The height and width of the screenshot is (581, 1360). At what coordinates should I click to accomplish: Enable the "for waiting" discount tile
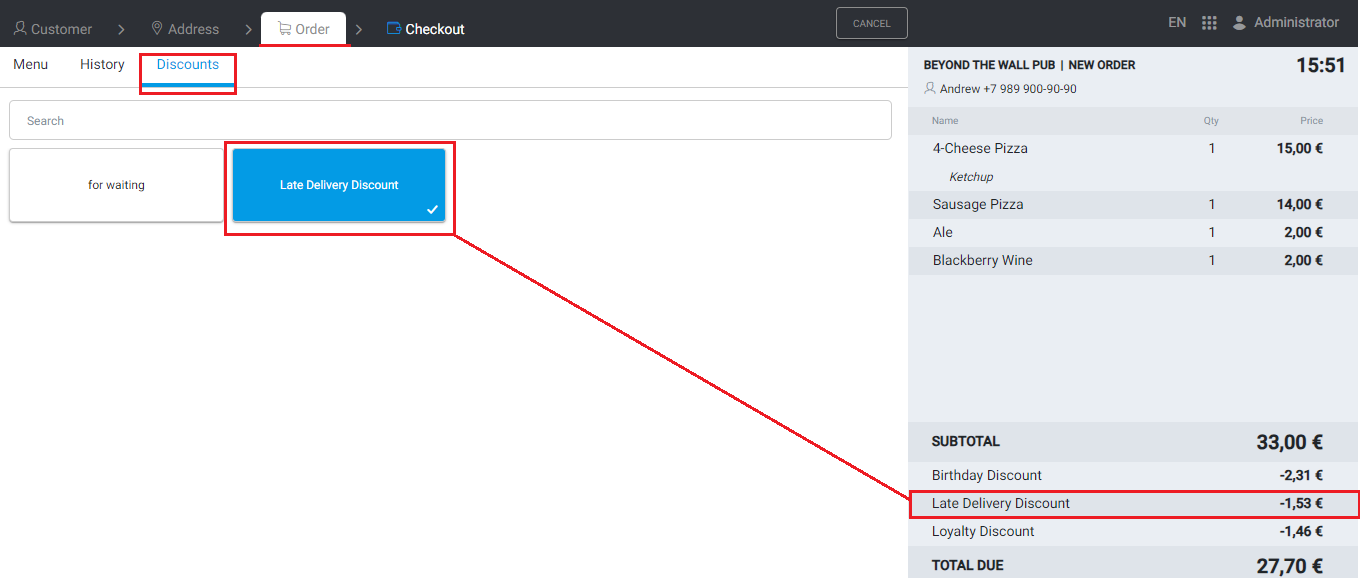116,185
